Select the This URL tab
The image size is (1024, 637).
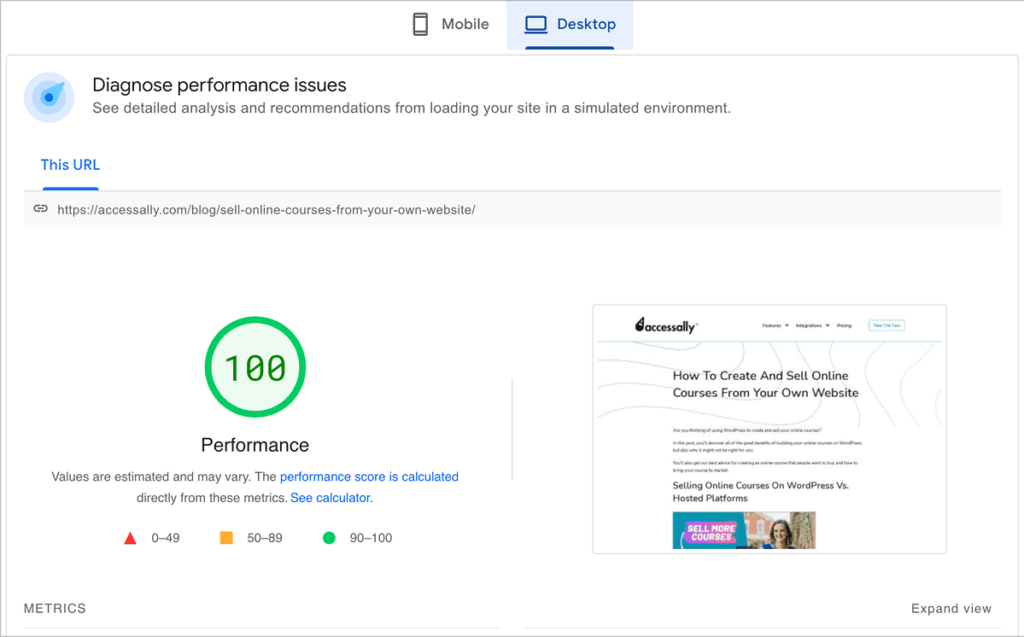(70, 164)
